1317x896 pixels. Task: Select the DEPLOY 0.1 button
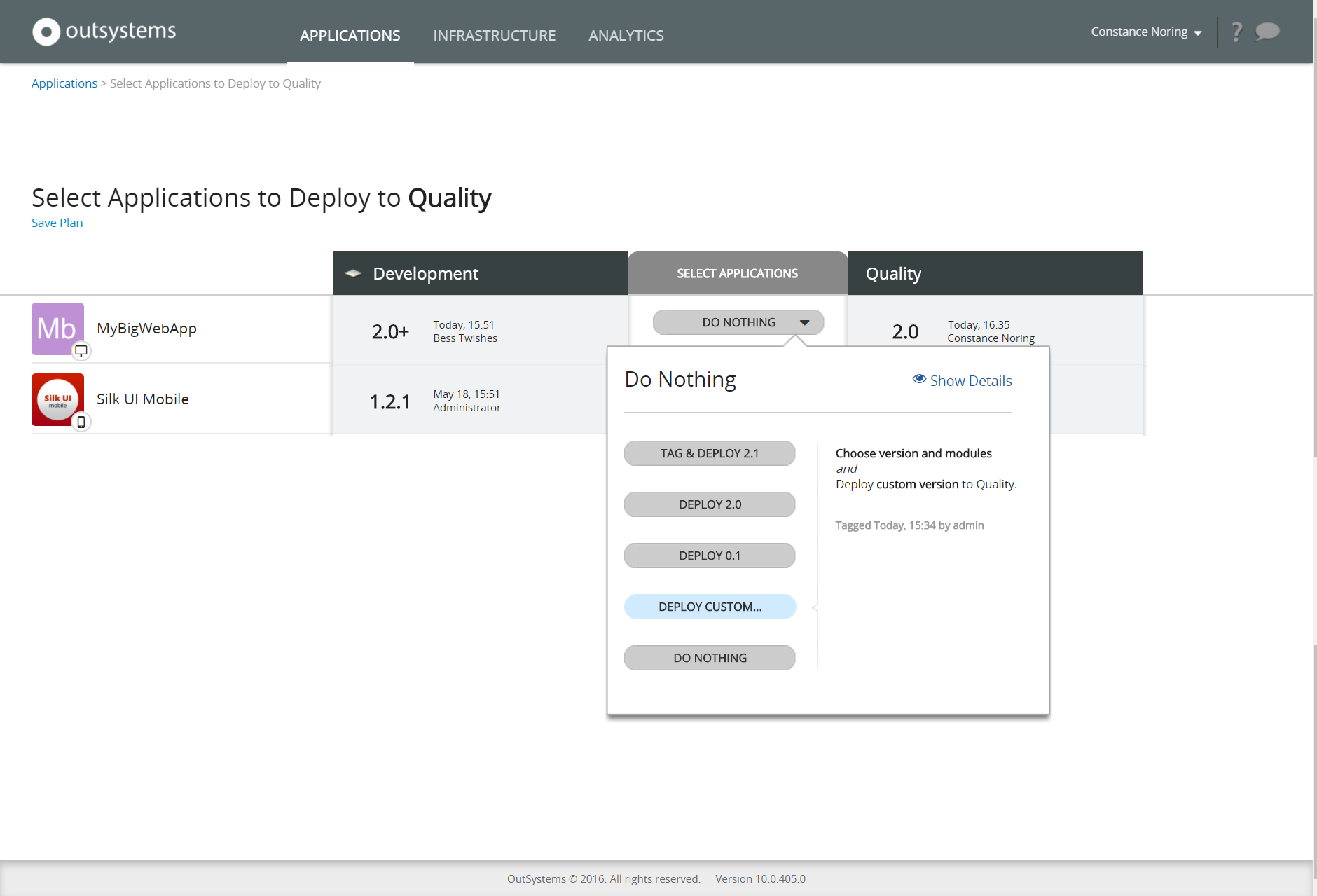tap(710, 555)
